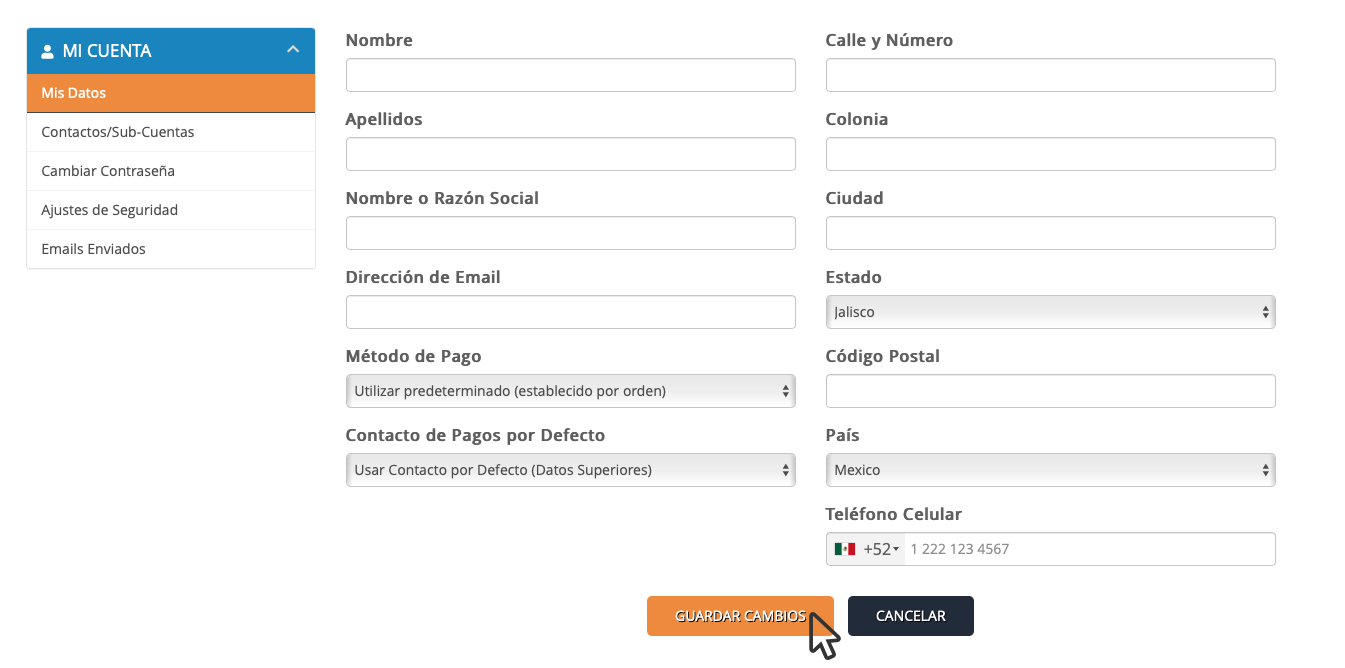Select the Dirección de Email field
The image size is (1345, 668).
tap(570, 312)
